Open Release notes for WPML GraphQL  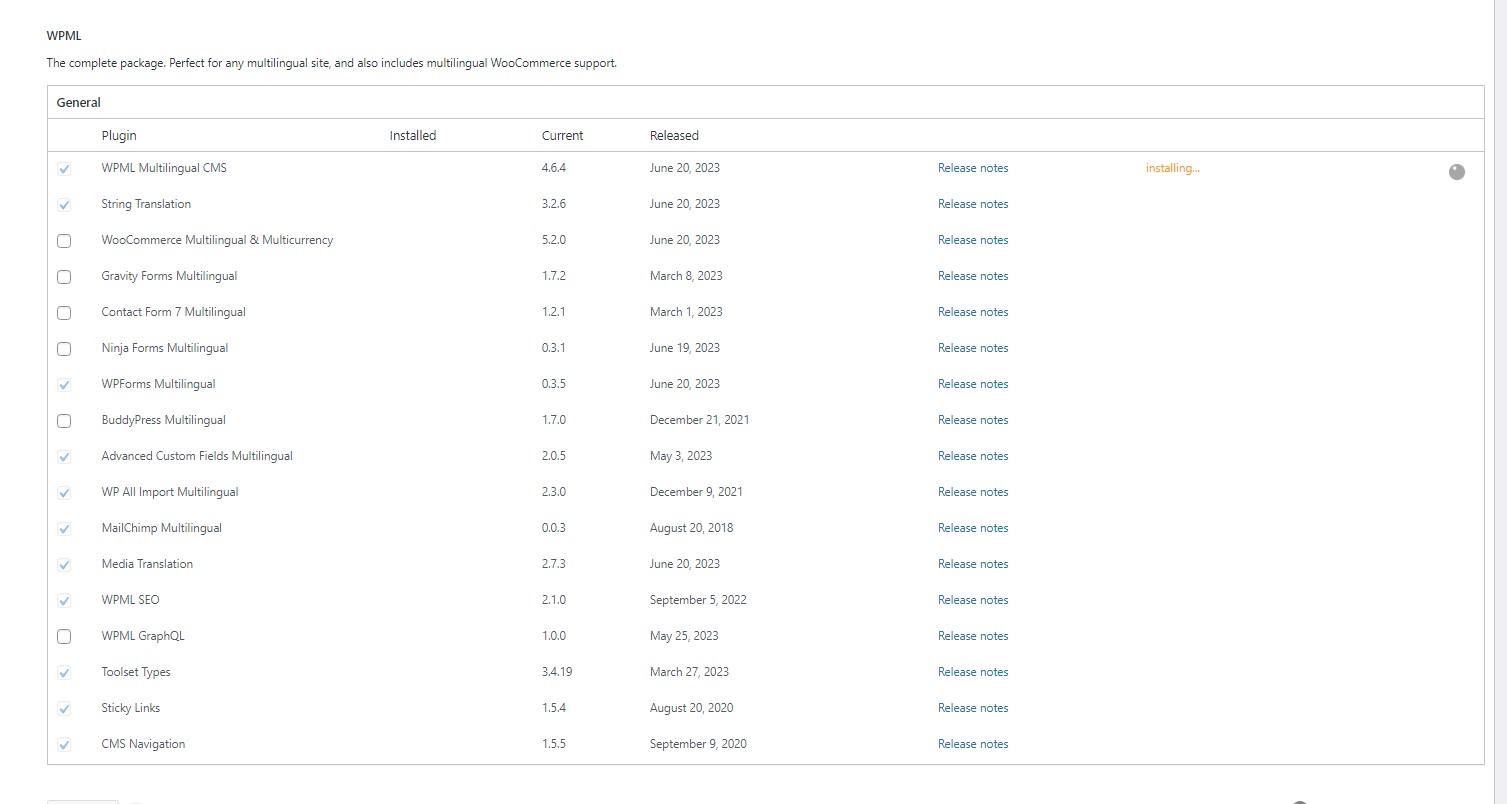973,636
